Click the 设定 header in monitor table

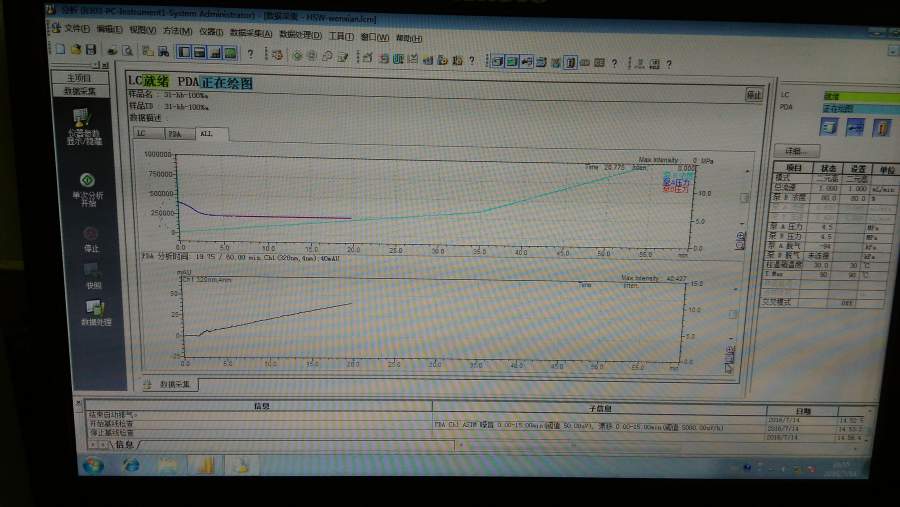[858, 169]
